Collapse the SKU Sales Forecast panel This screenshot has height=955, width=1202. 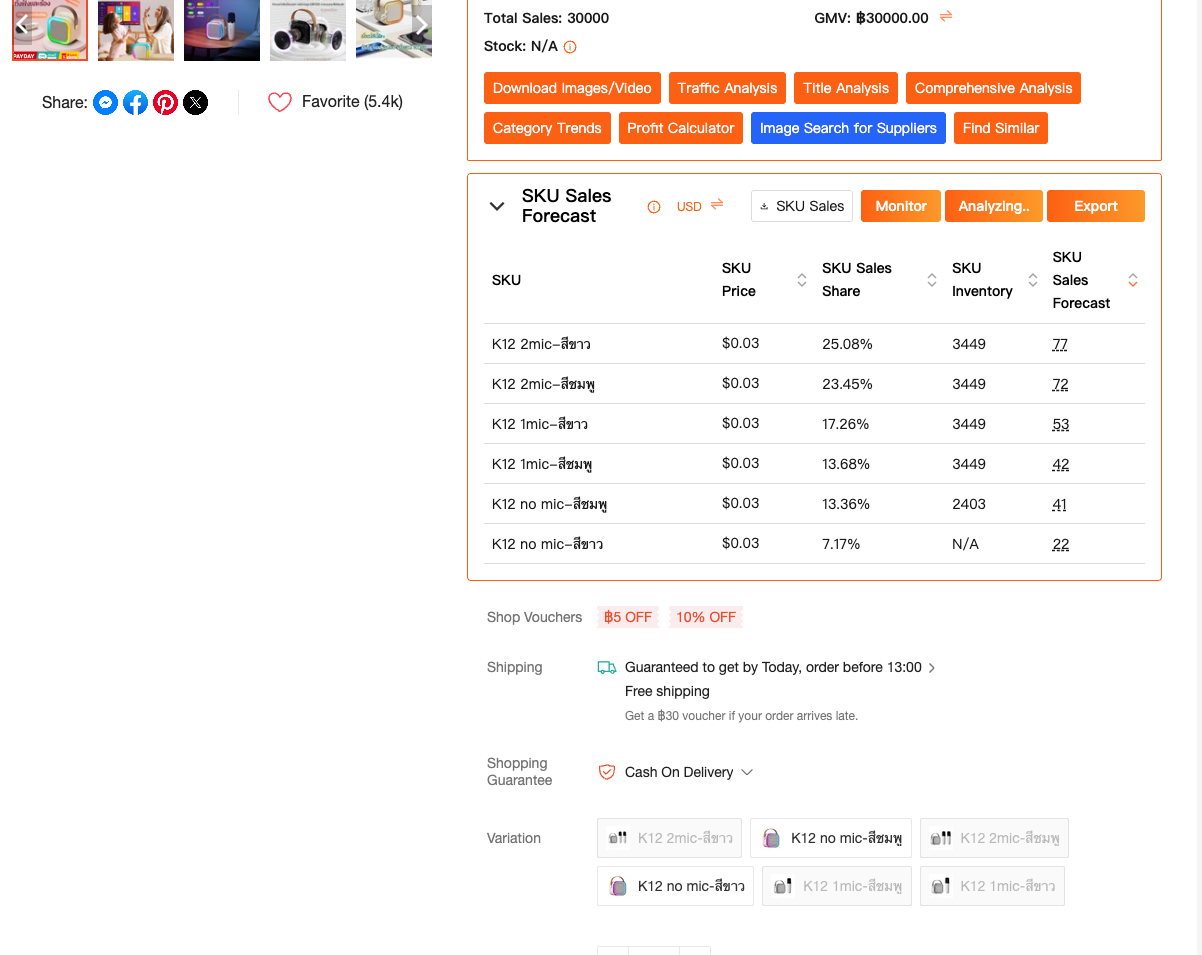click(x=497, y=206)
